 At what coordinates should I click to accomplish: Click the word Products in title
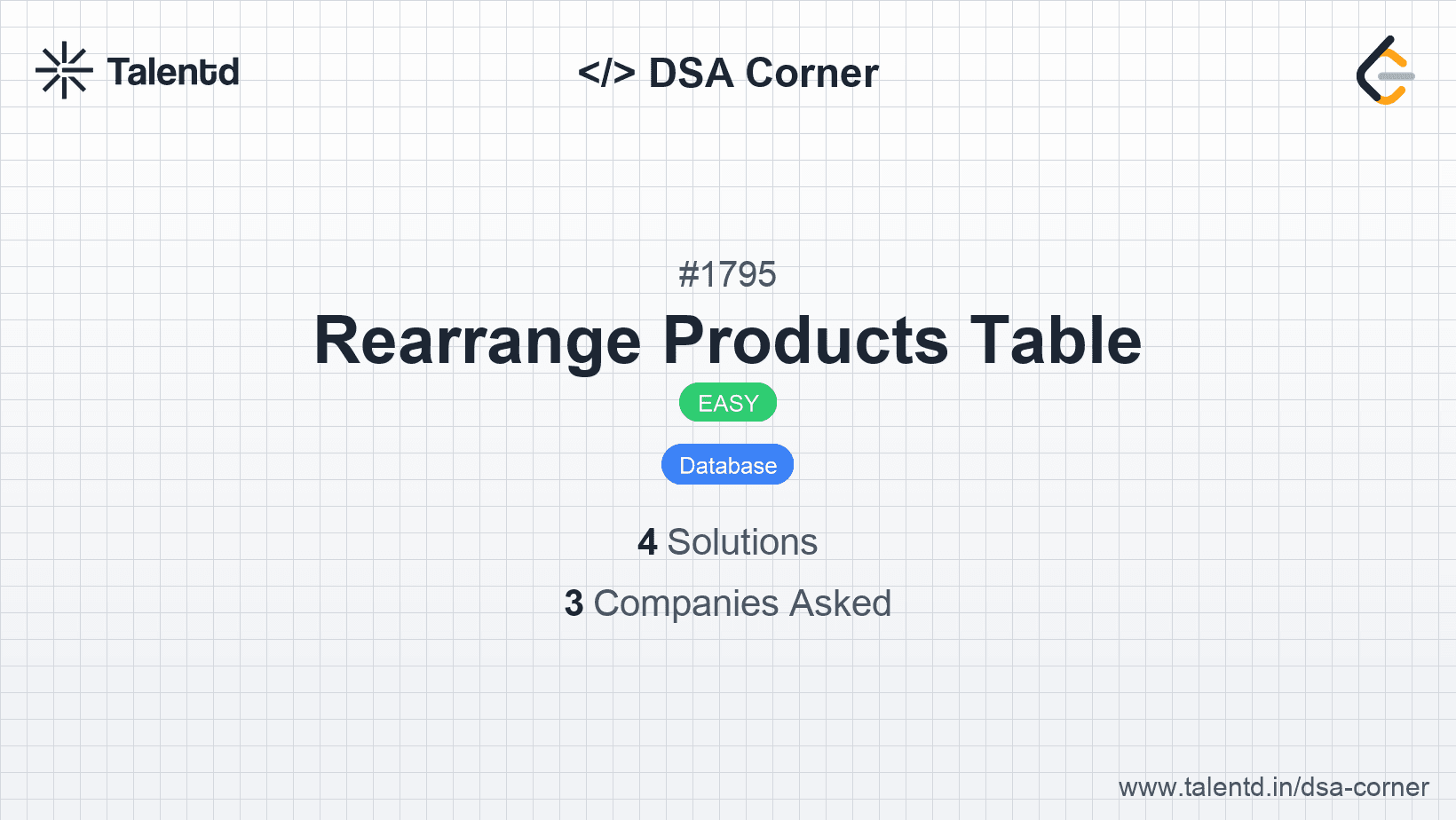[x=806, y=341]
